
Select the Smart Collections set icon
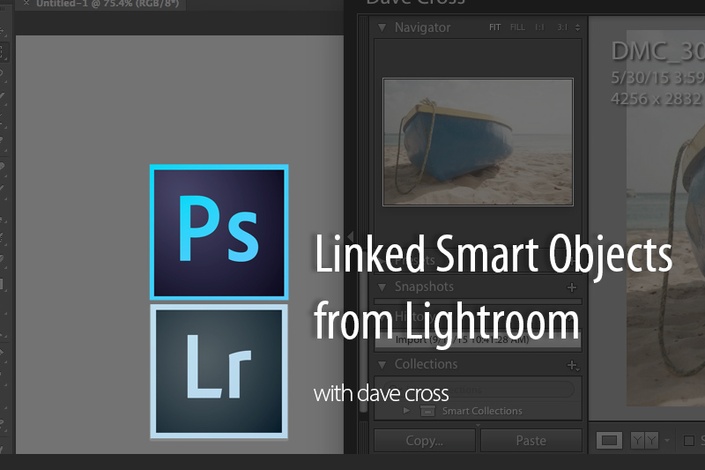pyautogui.click(x=428, y=411)
